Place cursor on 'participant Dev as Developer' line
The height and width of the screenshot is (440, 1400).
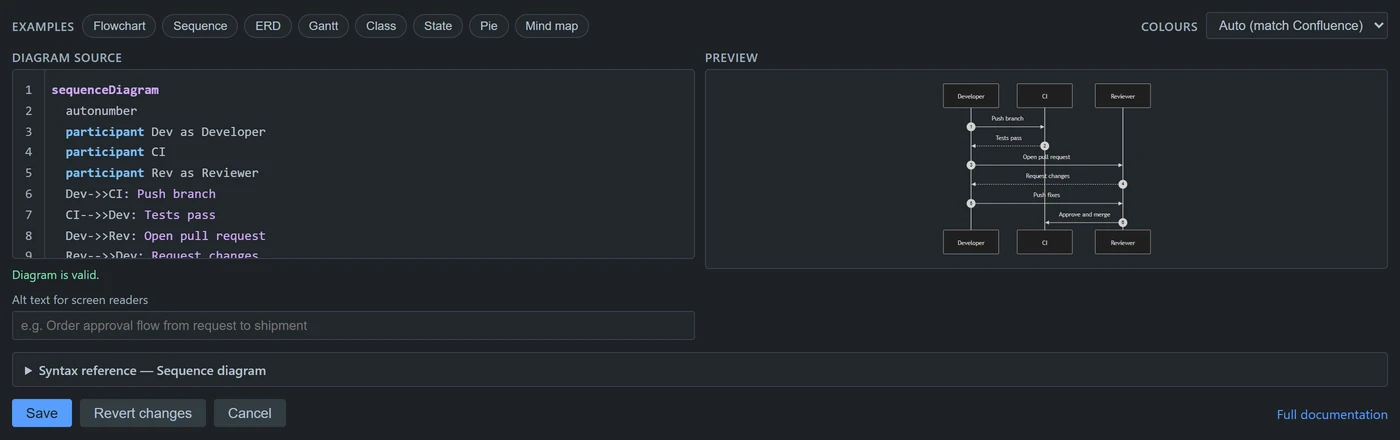coord(166,132)
